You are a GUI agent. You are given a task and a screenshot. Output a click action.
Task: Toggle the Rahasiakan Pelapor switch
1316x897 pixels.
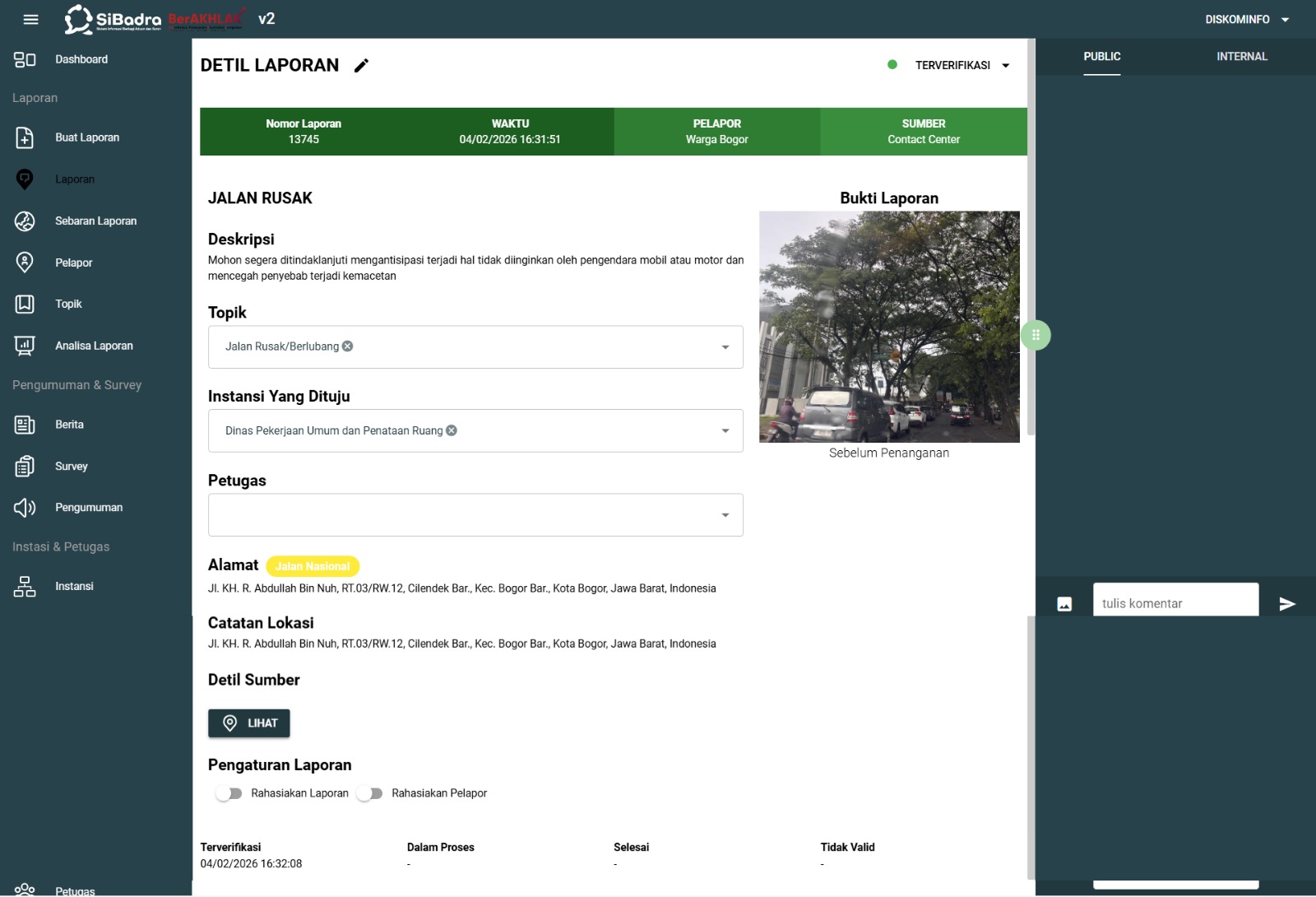[x=370, y=793]
